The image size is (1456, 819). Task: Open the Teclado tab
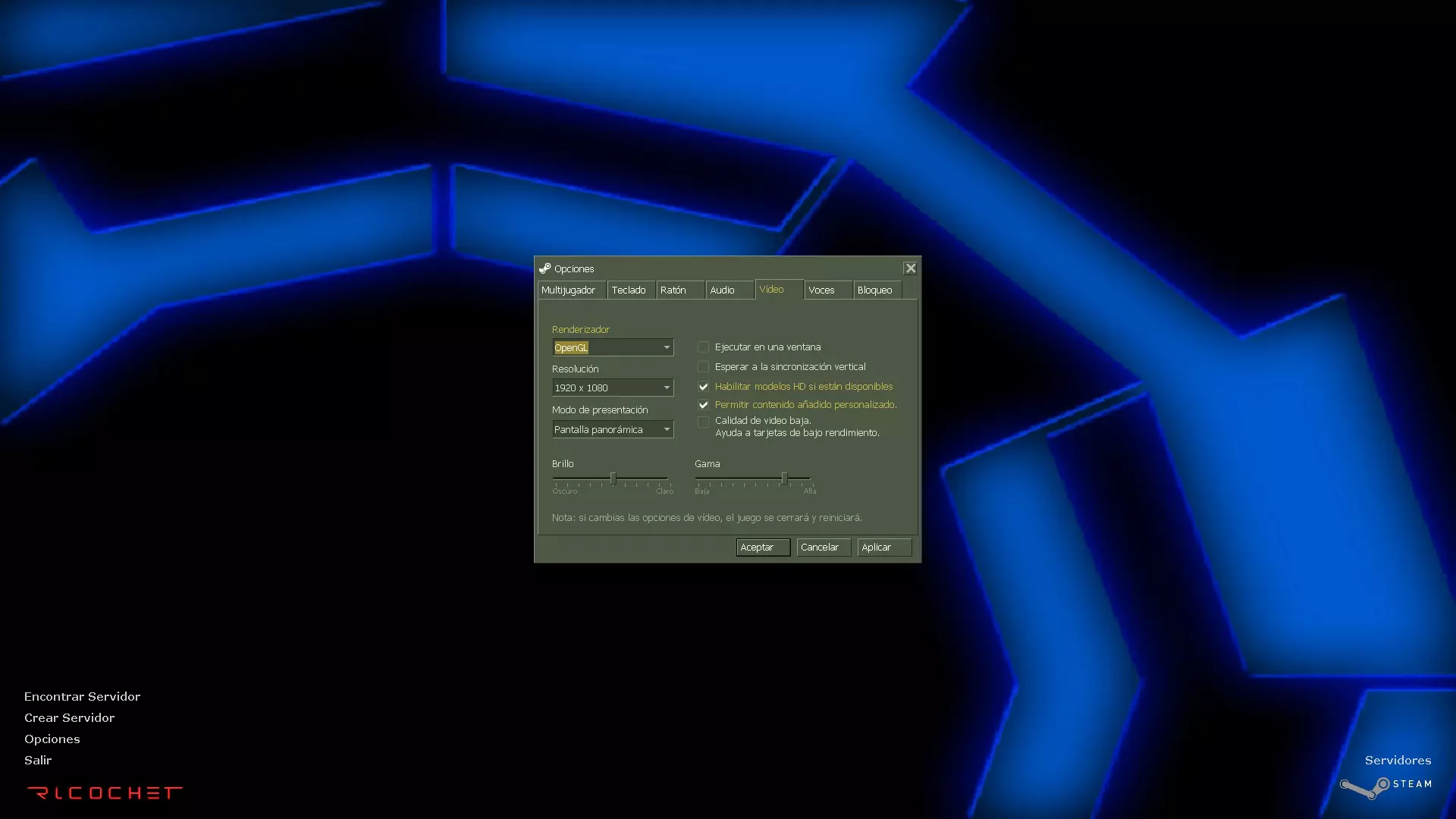629,290
